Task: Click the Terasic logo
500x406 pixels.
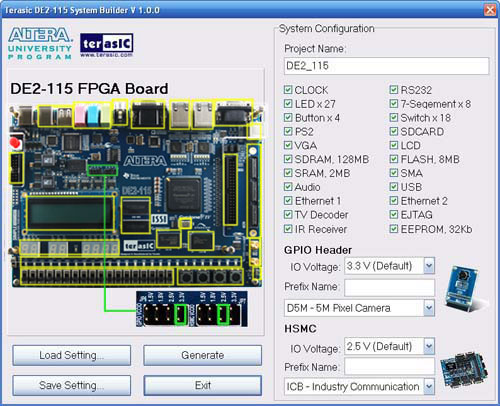Action: 107,45
